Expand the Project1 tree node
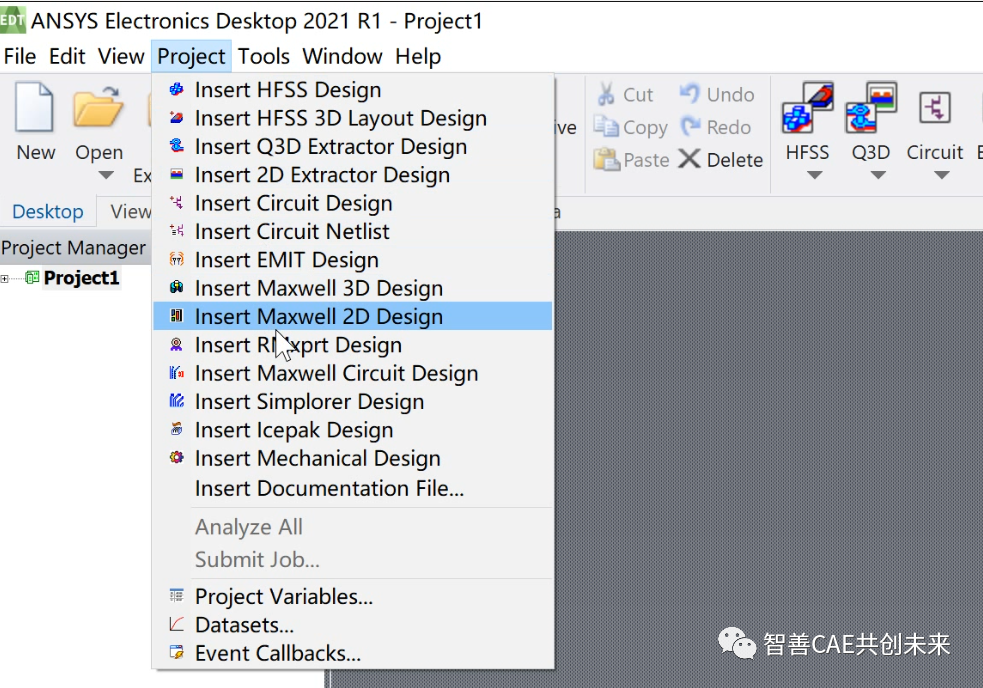Image resolution: width=983 pixels, height=688 pixels. 4,278
